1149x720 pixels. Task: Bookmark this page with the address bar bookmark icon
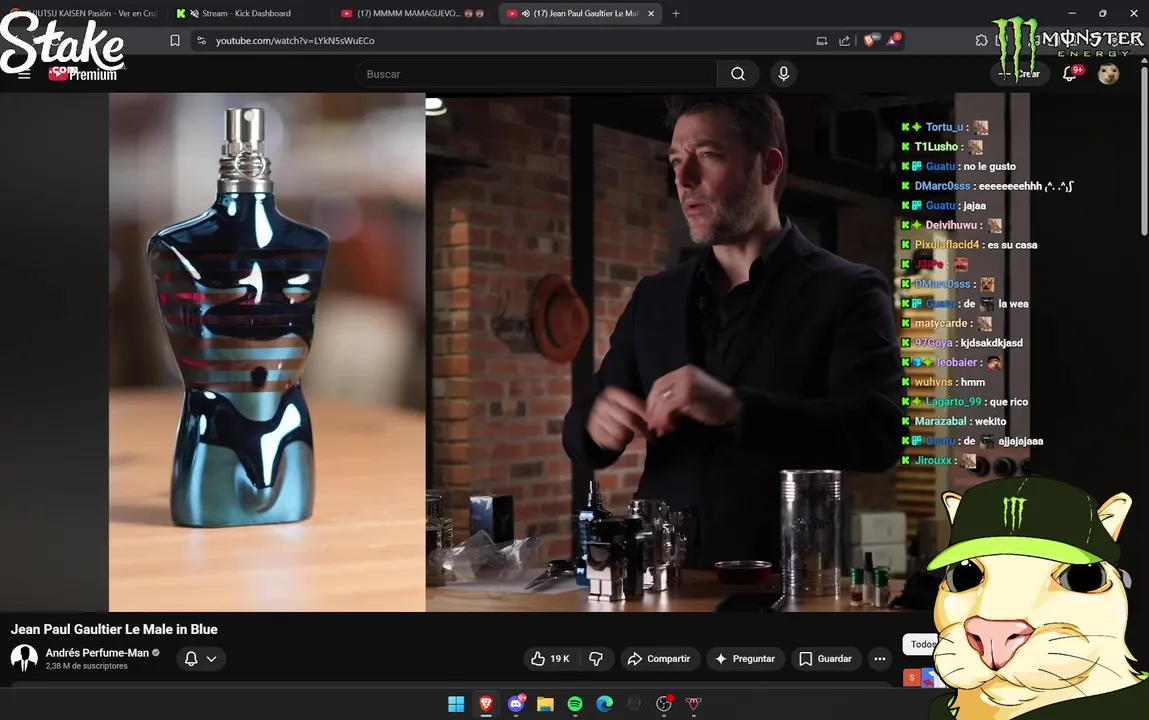pyautogui.click(x=174, y=41)
